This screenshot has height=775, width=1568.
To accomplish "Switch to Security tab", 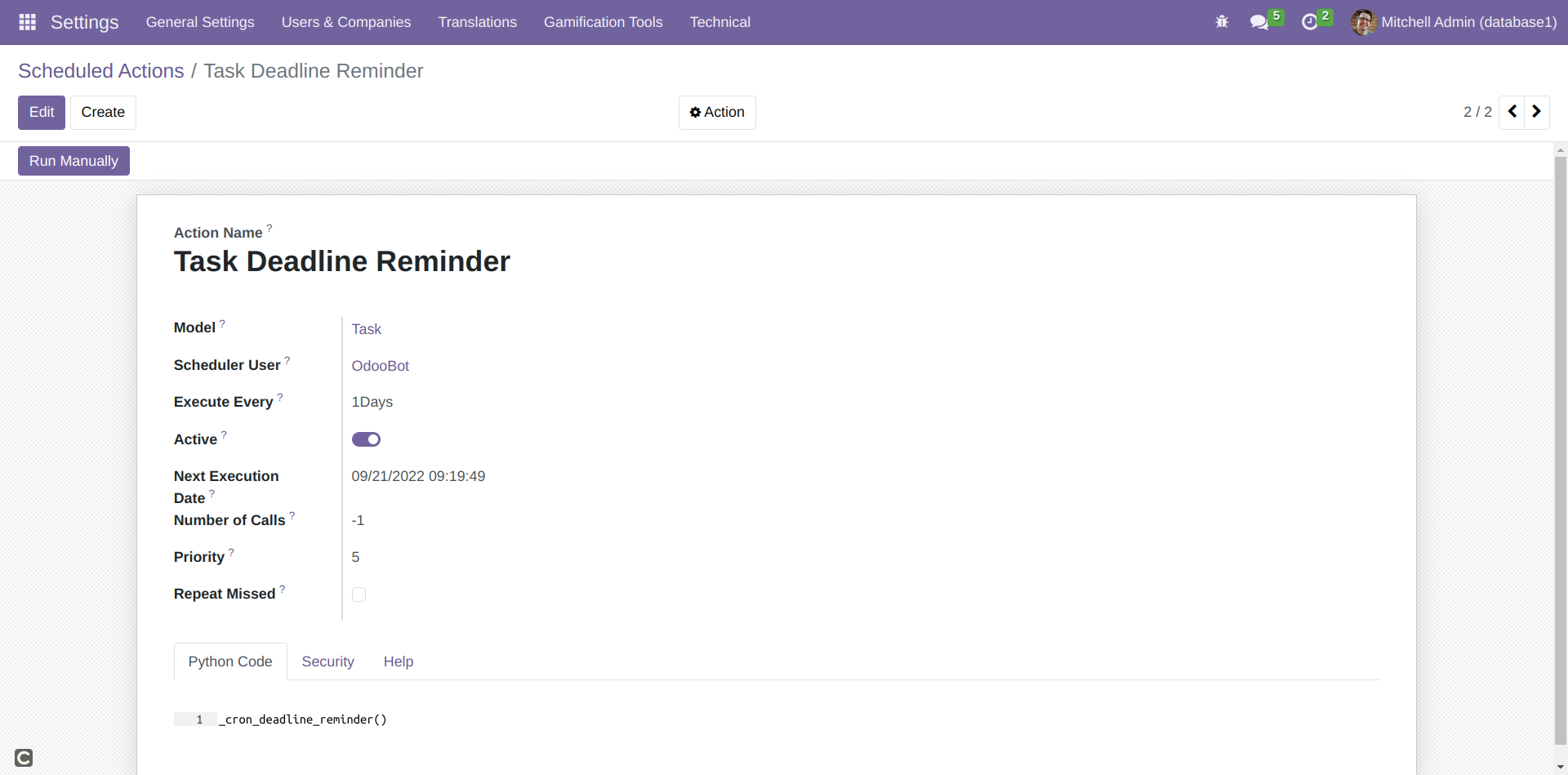I will 328,661.
